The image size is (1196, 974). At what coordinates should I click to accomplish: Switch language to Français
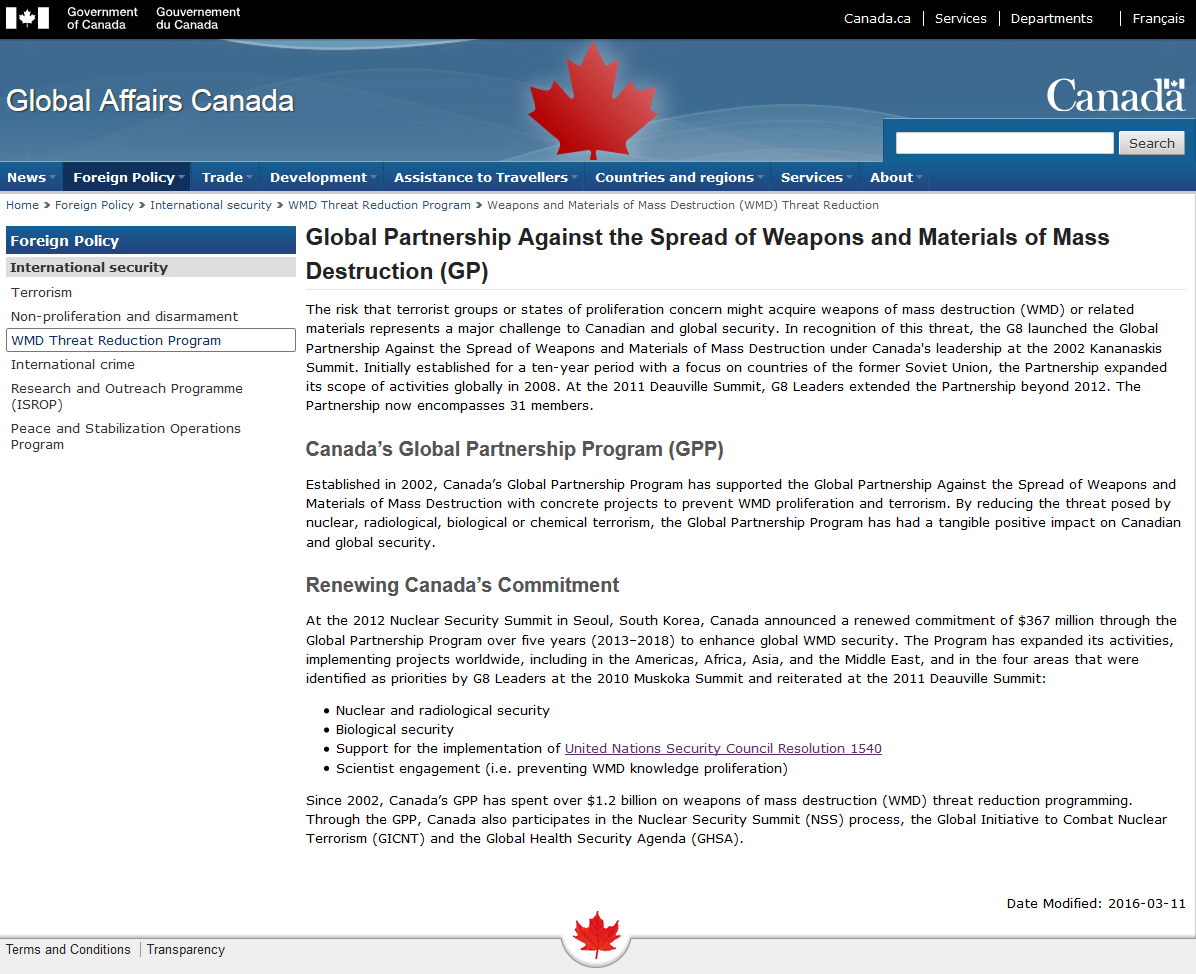coord(1158,18)
